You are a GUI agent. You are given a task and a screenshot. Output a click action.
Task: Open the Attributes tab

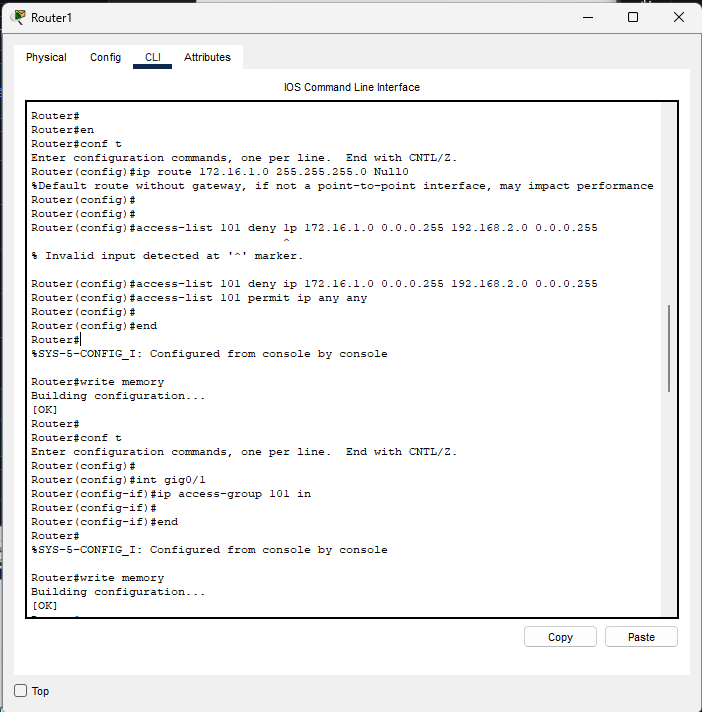207,57
